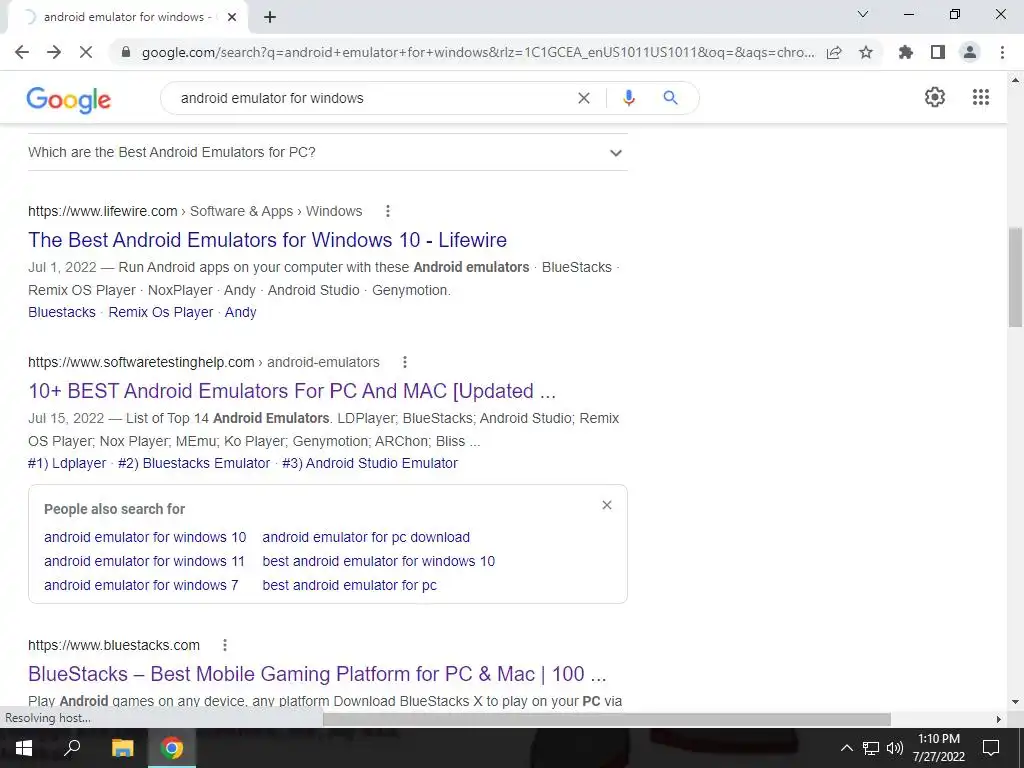Viewport: 1024px width, 768px height.
Task: Open more options for bluestacks.com result
Action: [x=225, y=645]
